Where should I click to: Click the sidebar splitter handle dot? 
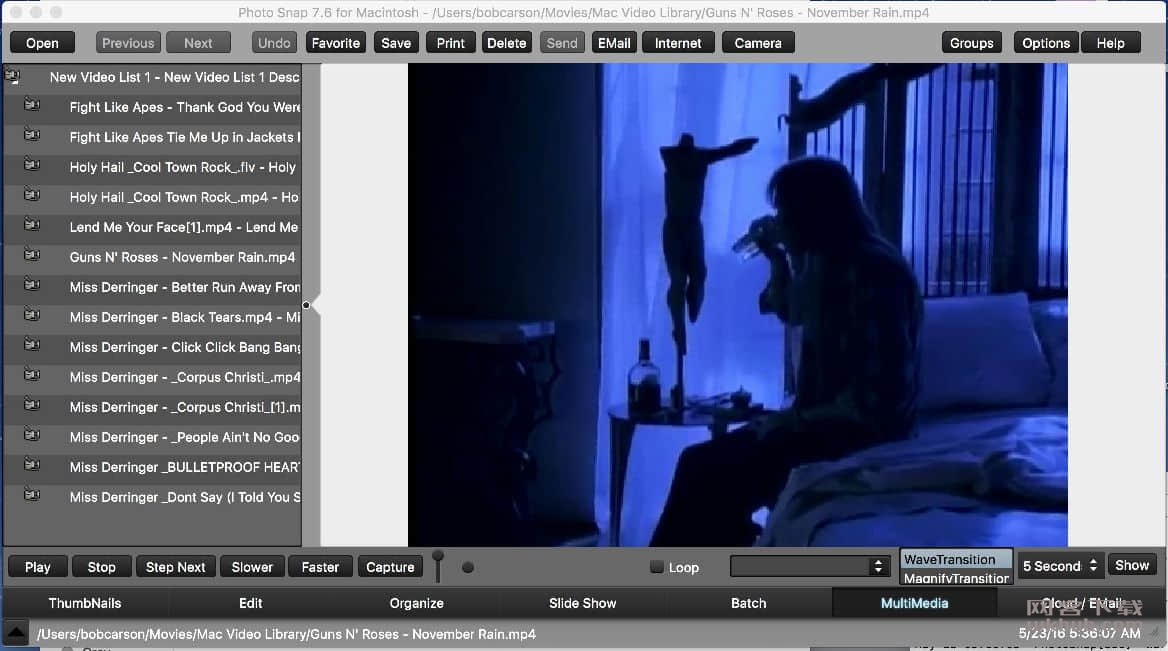(306, 305)
